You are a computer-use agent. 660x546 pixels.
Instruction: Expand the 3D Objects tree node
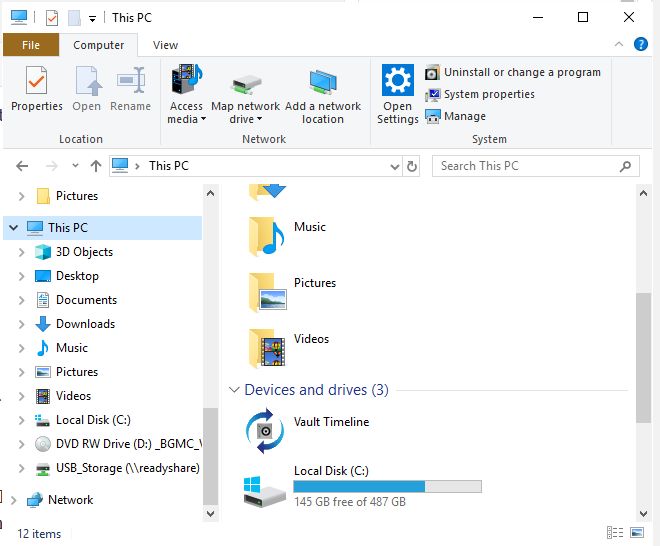(x=21, y=252)
